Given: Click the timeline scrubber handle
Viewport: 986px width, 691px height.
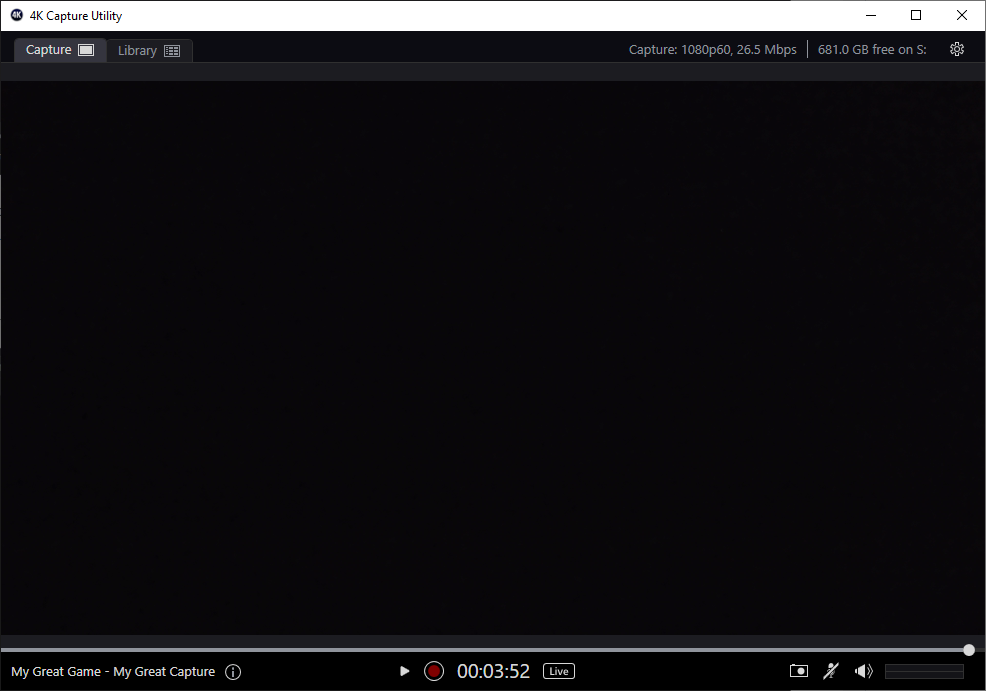Looking at the screenshot, I should click(x=968, y=649).
